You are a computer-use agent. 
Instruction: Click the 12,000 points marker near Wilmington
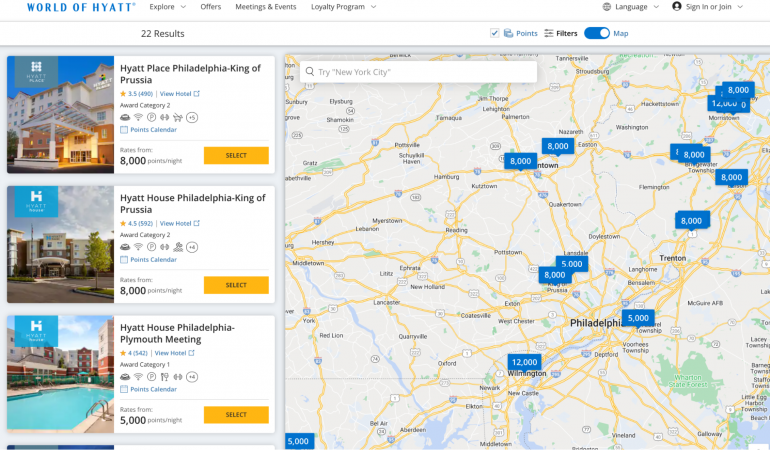[523, 362]
